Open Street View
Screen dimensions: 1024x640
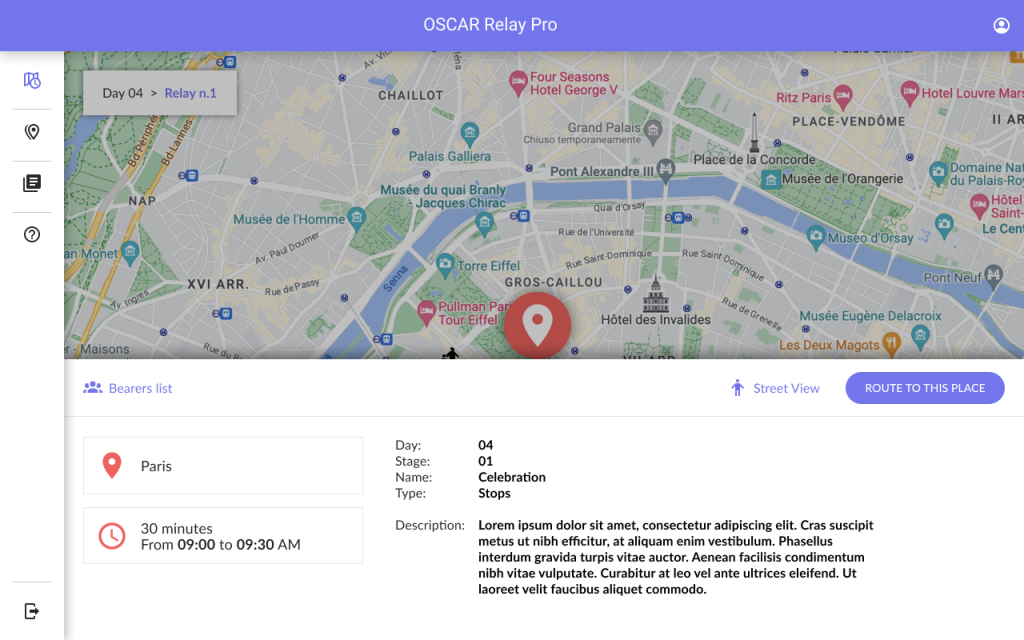click(x=775, y=388)
